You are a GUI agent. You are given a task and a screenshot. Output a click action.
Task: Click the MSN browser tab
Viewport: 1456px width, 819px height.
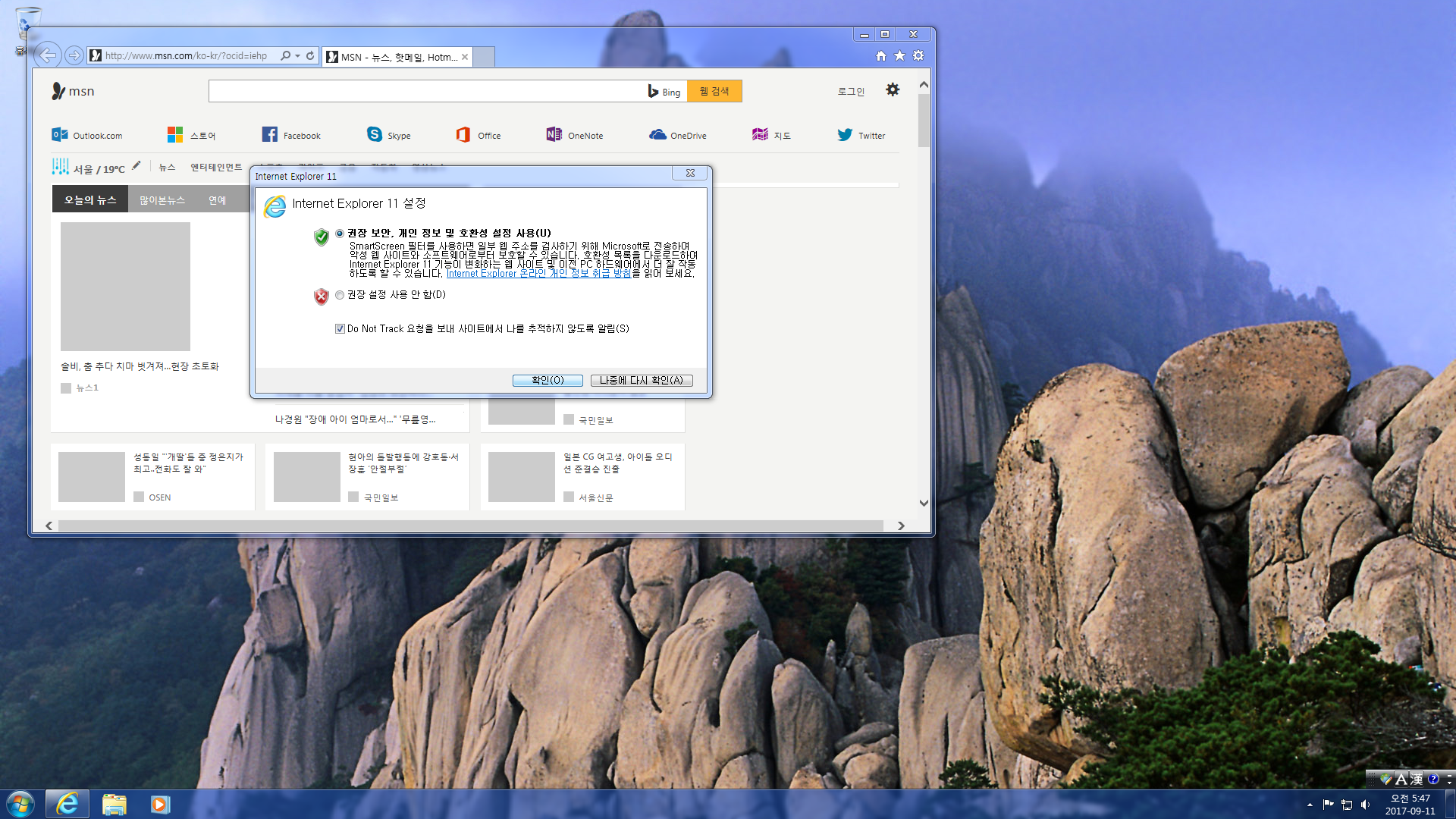point(398,57)
